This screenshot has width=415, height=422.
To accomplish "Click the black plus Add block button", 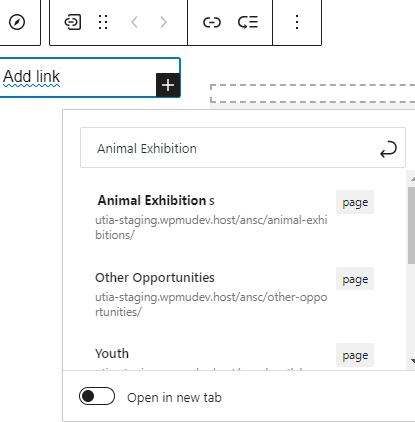I will tap(168, 85).
